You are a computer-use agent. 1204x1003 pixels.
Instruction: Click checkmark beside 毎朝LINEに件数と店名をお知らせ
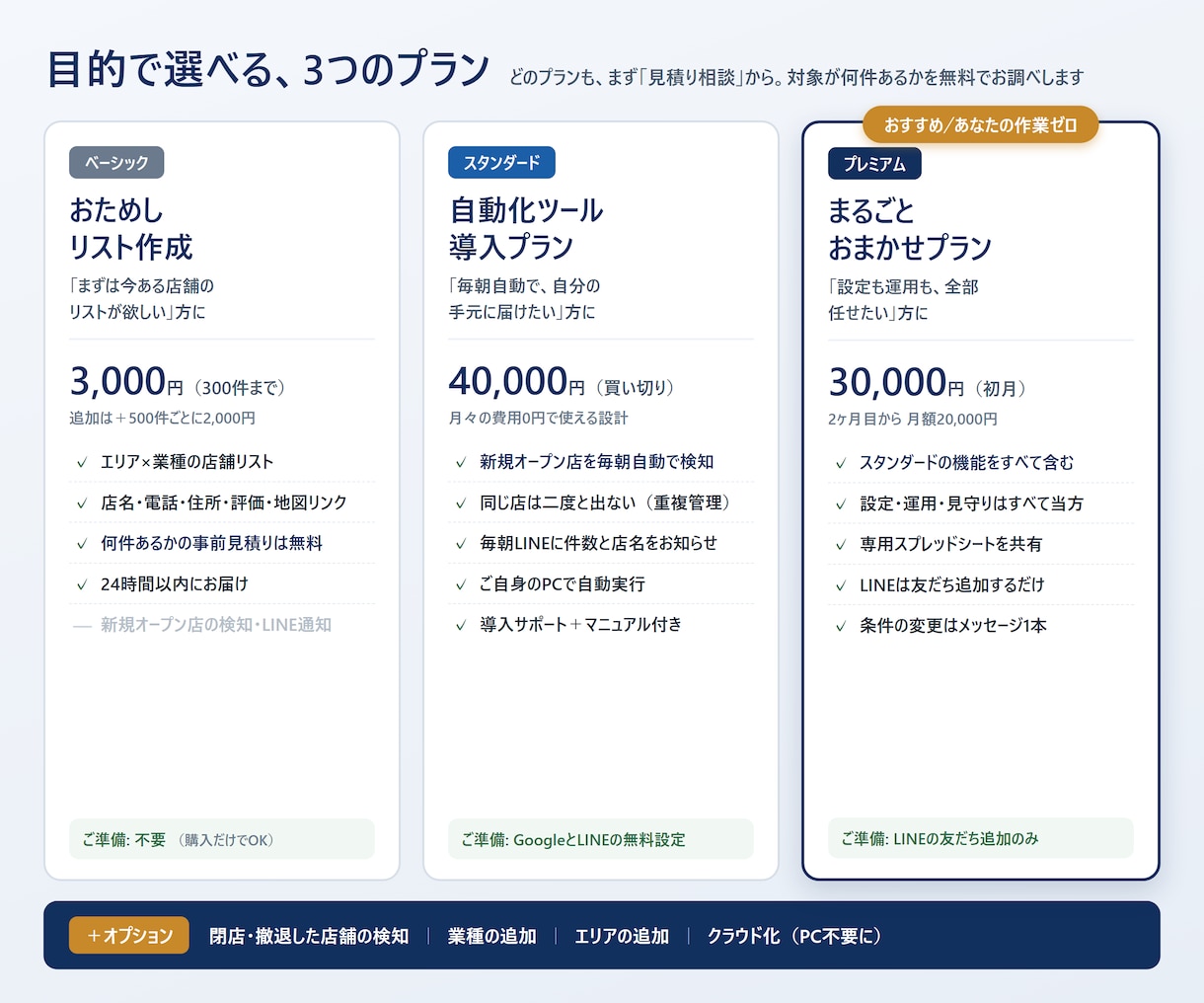click(461, 543)
